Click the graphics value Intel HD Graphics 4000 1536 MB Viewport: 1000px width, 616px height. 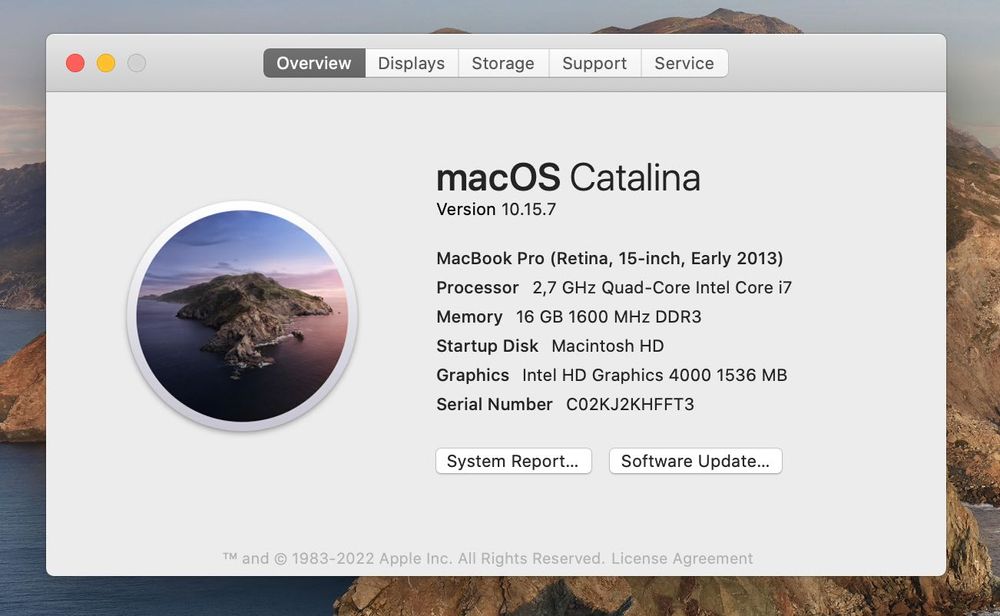[x=654, y=375]
